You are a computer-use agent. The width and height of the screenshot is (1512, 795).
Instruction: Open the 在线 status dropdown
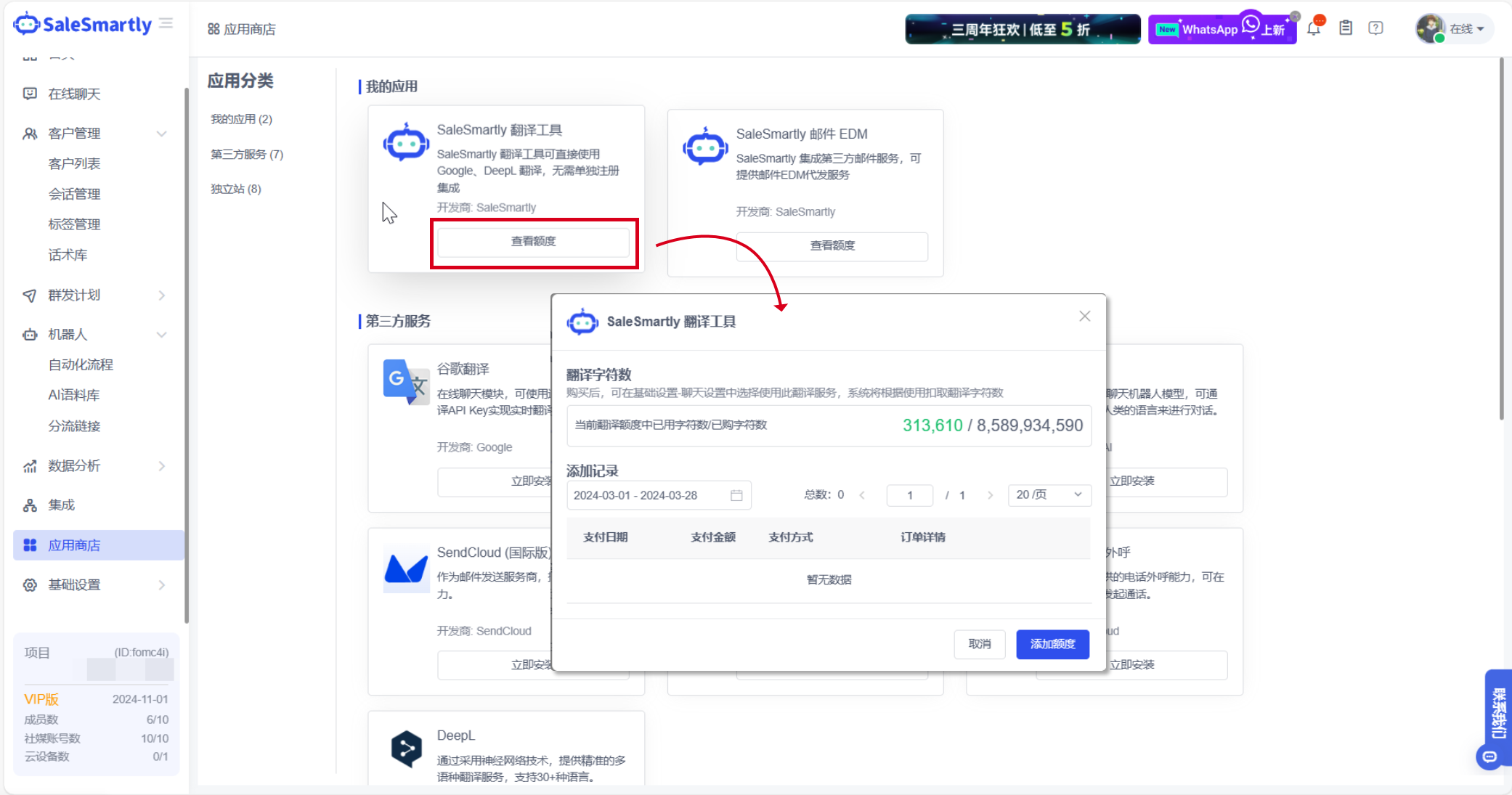click(1466, 29)
